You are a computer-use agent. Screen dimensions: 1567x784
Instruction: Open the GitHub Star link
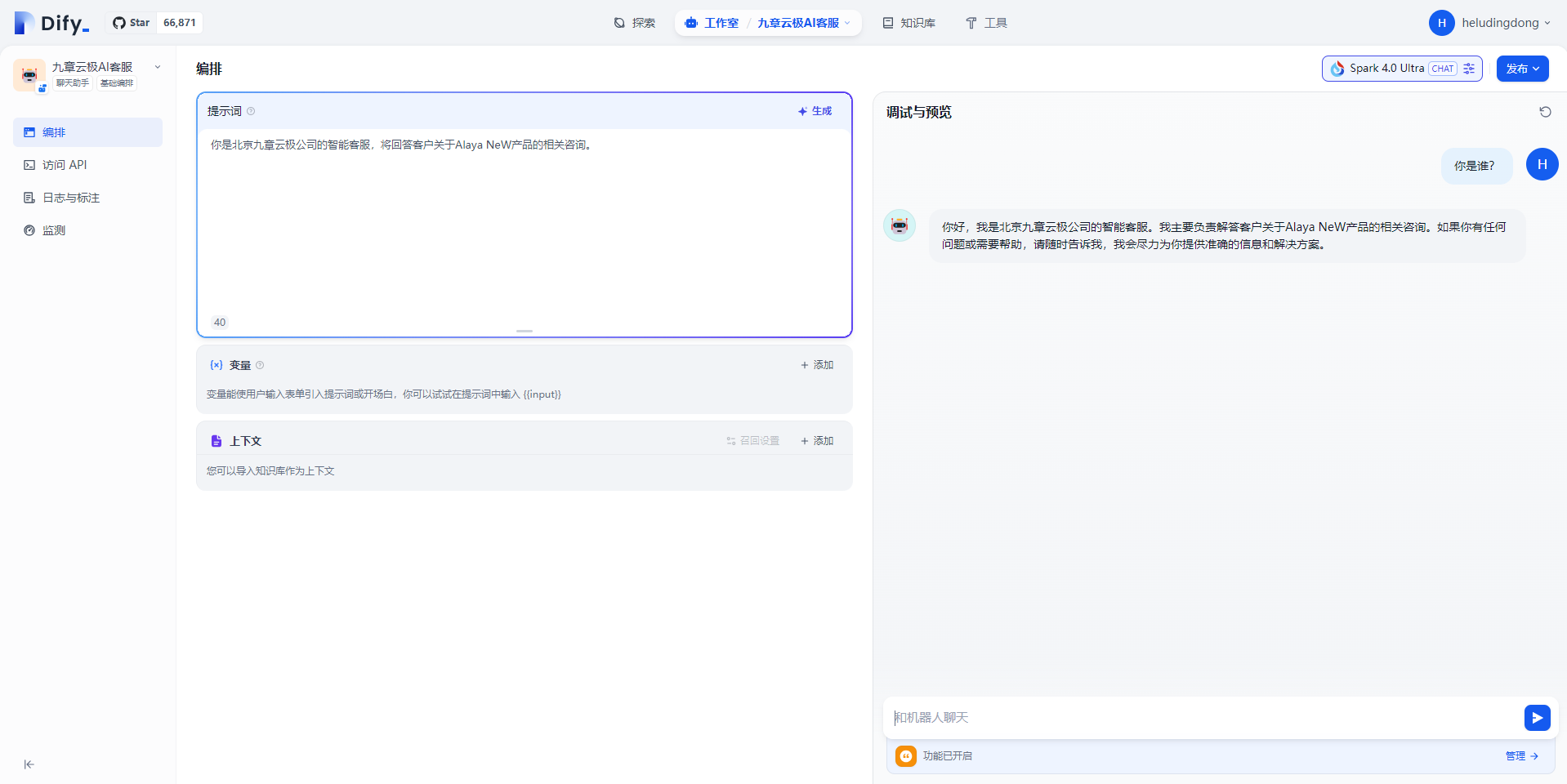tap(132, 23)
